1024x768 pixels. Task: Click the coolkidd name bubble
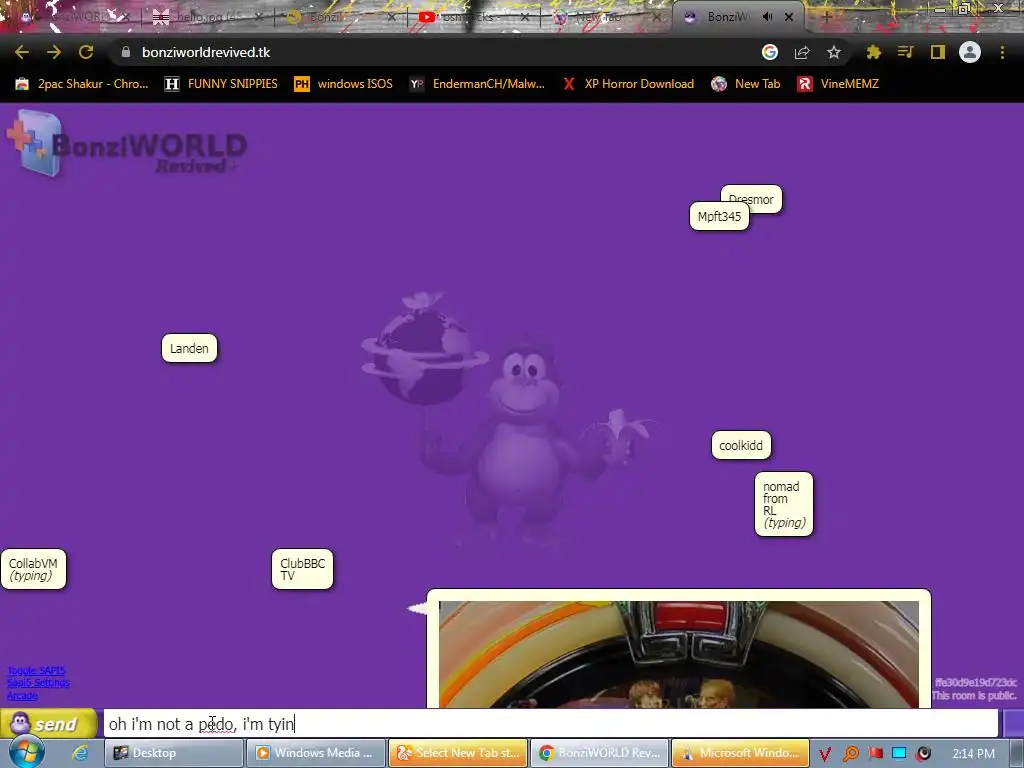click(x=741, y=445)
